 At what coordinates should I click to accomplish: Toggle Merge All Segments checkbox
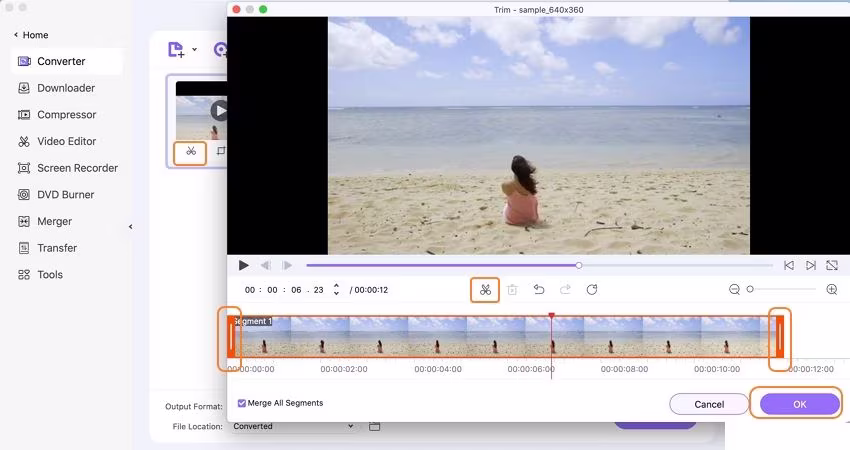(242, 403)
